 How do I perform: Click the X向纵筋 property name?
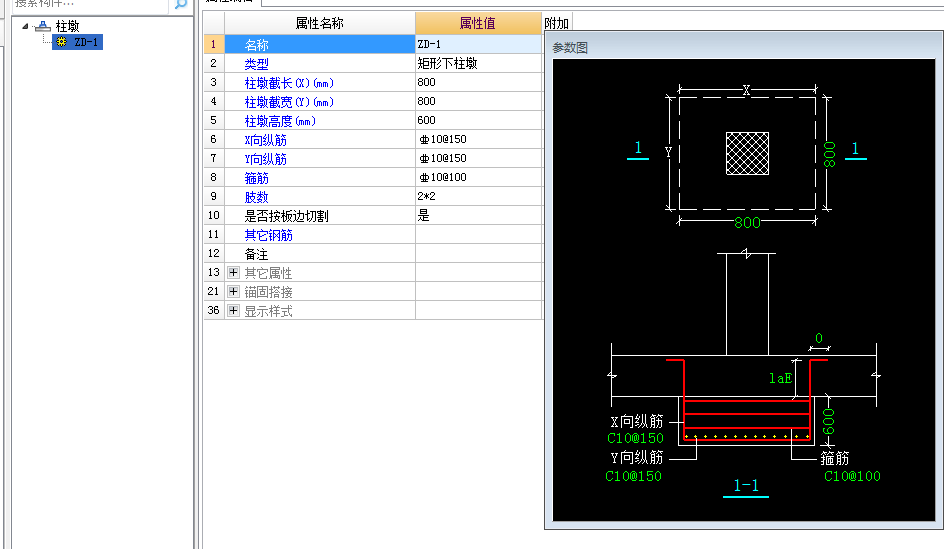(x=266, y=140)
